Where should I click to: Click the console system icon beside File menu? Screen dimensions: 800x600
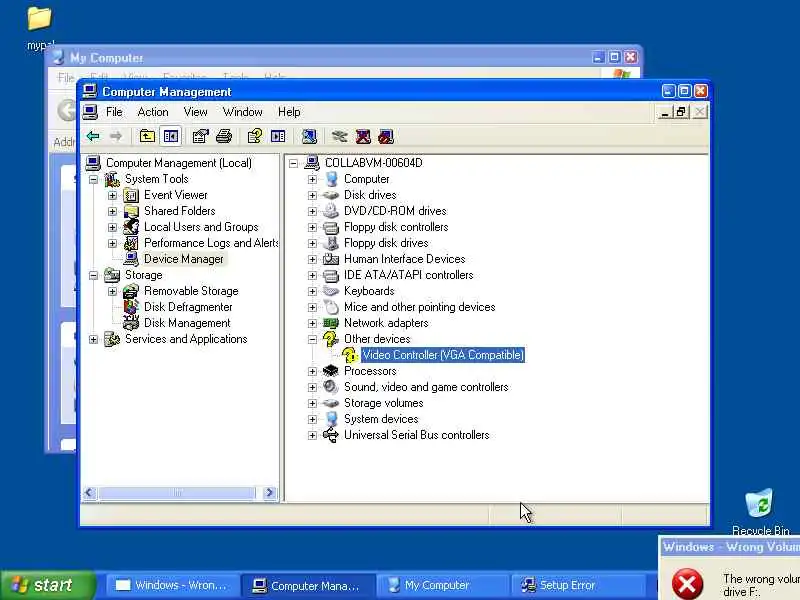coord(90,112)
